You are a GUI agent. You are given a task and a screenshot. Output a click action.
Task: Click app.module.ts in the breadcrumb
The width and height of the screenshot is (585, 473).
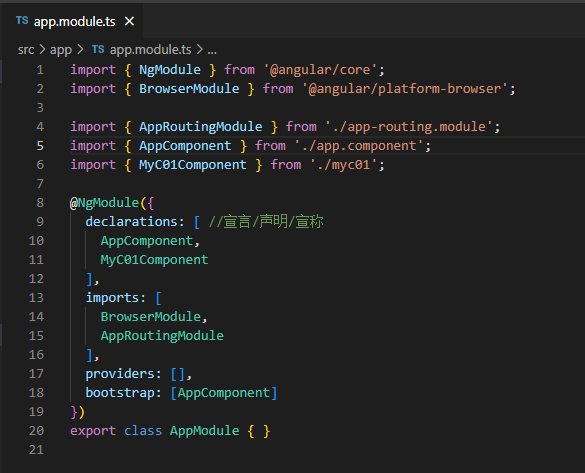[x=150, y=50]
